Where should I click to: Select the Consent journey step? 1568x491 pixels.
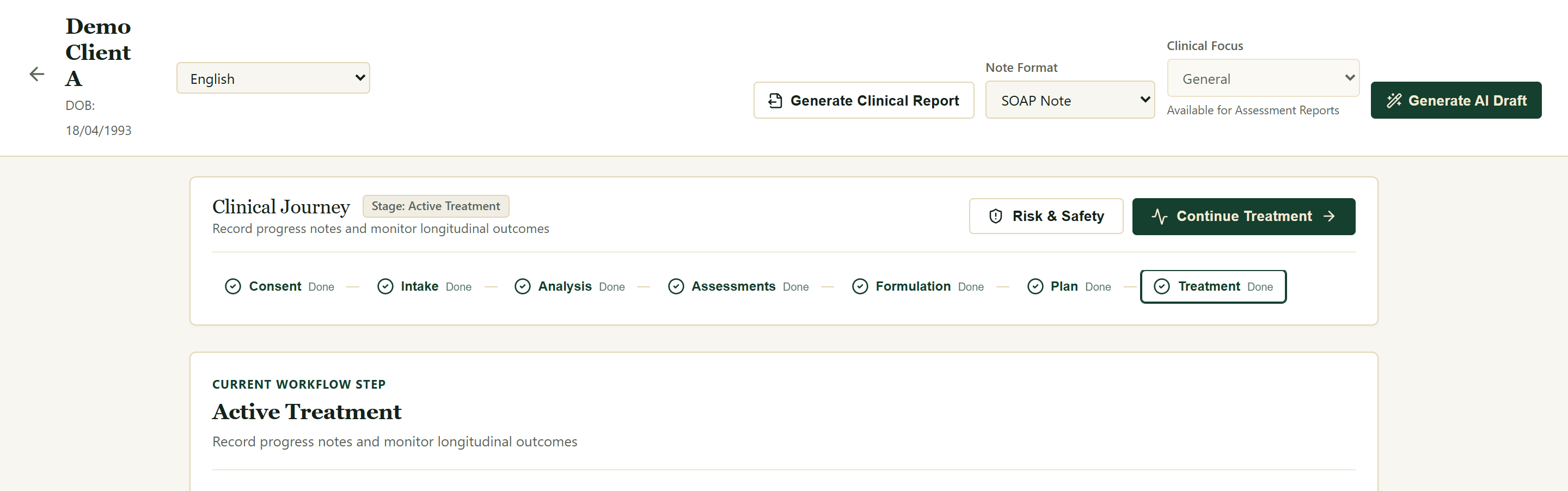(279, 286)
